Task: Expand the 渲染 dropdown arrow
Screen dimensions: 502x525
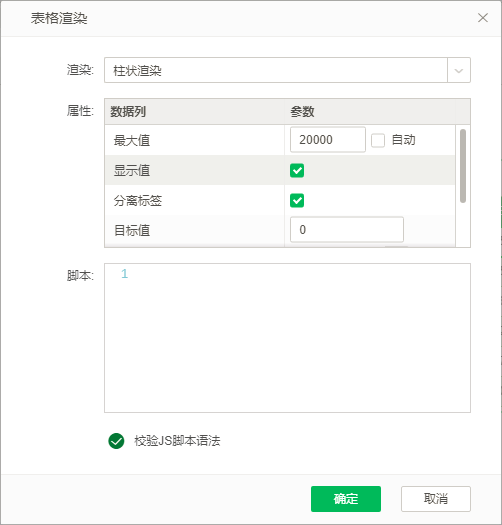Action: coord(459,70)
